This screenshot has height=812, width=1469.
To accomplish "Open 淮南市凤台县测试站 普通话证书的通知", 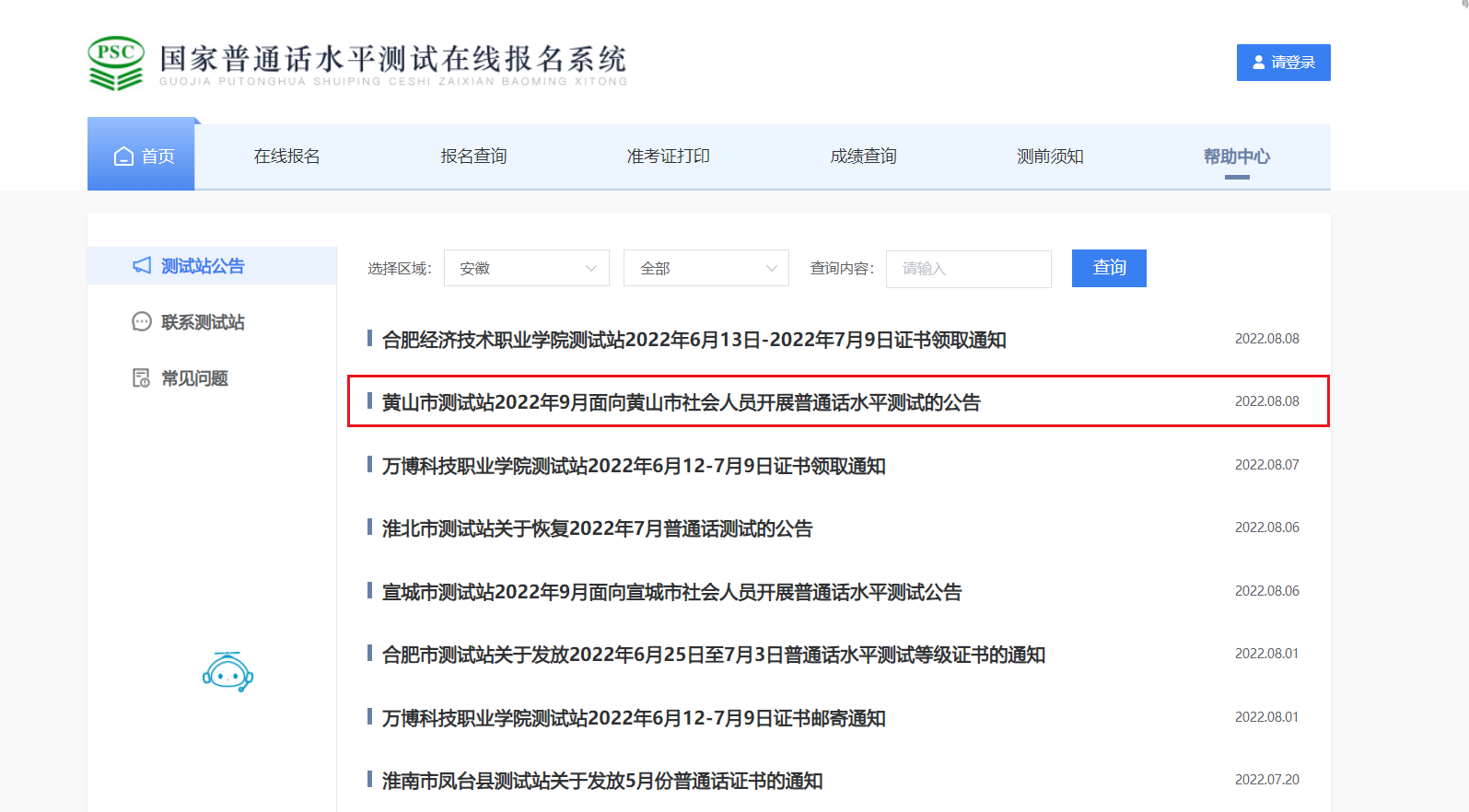I will click(x=602, y=781).
